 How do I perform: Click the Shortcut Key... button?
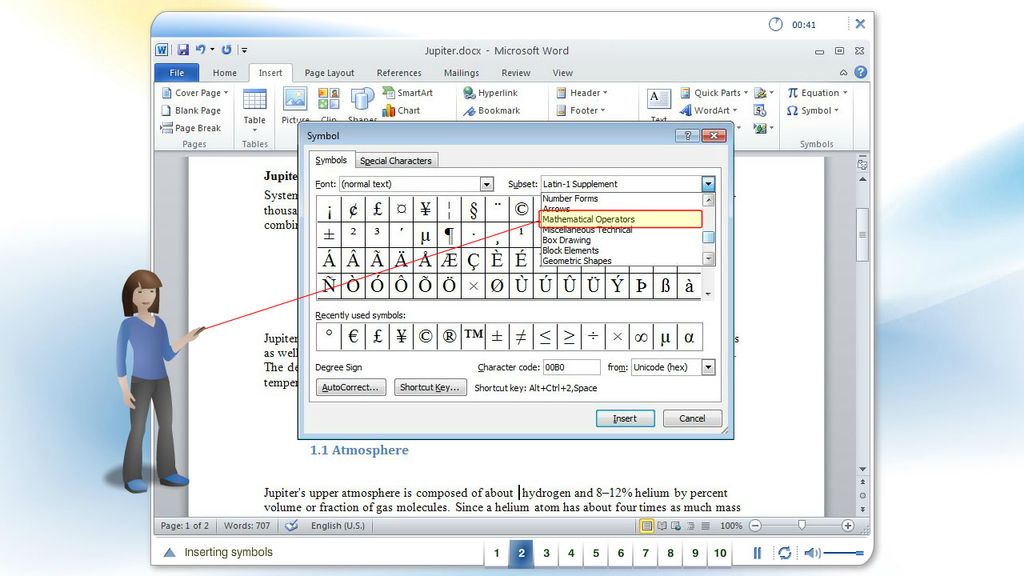pyautogui.click(x=430, y=387)
